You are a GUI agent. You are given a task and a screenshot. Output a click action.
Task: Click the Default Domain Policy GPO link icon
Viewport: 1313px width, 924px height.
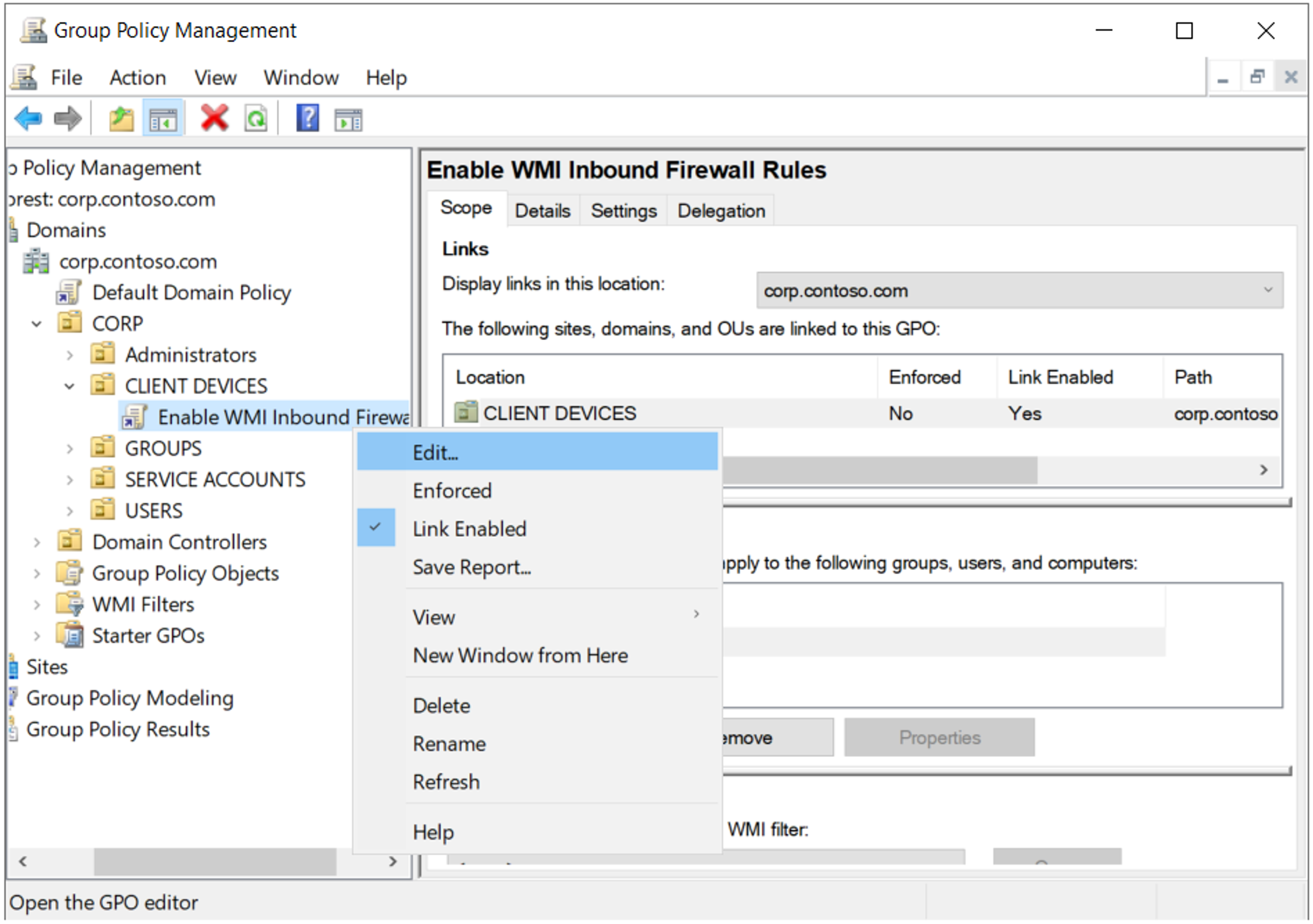[69, 293]
